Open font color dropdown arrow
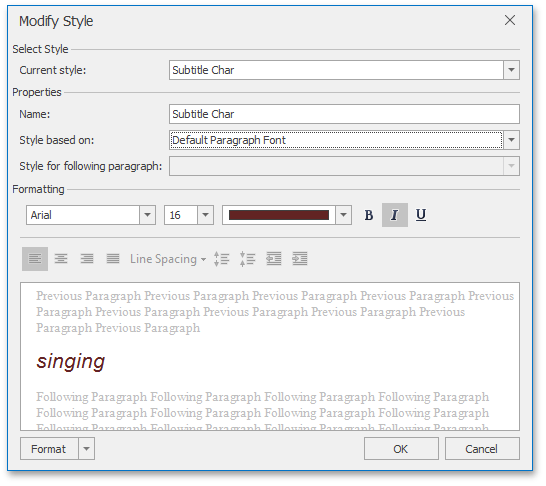546x486 pixels. (343, 215)
